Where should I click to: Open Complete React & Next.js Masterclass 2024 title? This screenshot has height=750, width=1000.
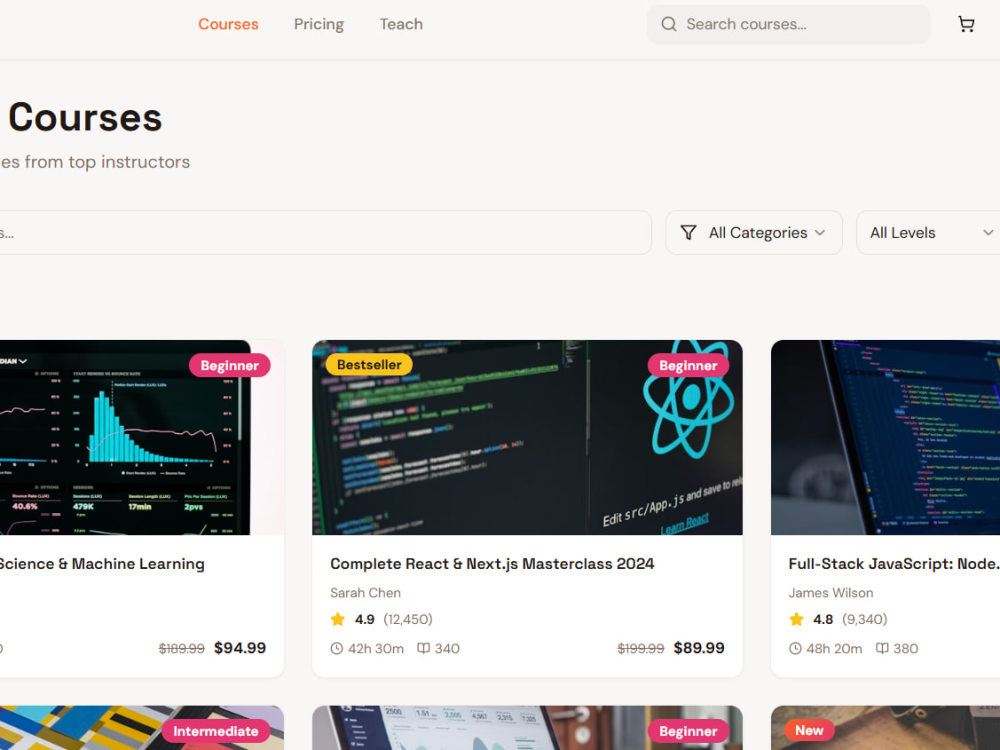click(492, 564)
